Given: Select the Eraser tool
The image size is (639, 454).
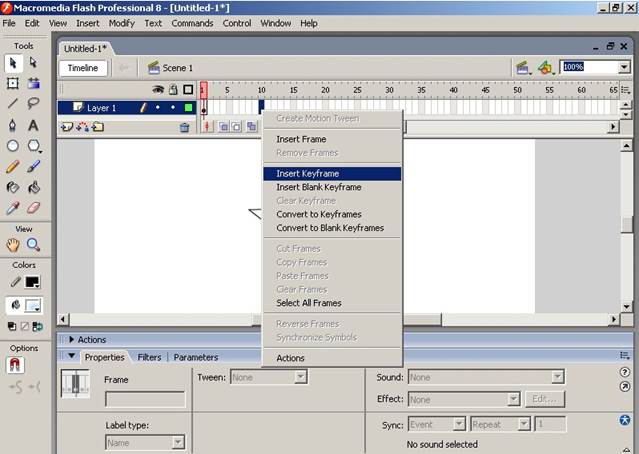Looking at the screenshot, I should tap(33, 208).
